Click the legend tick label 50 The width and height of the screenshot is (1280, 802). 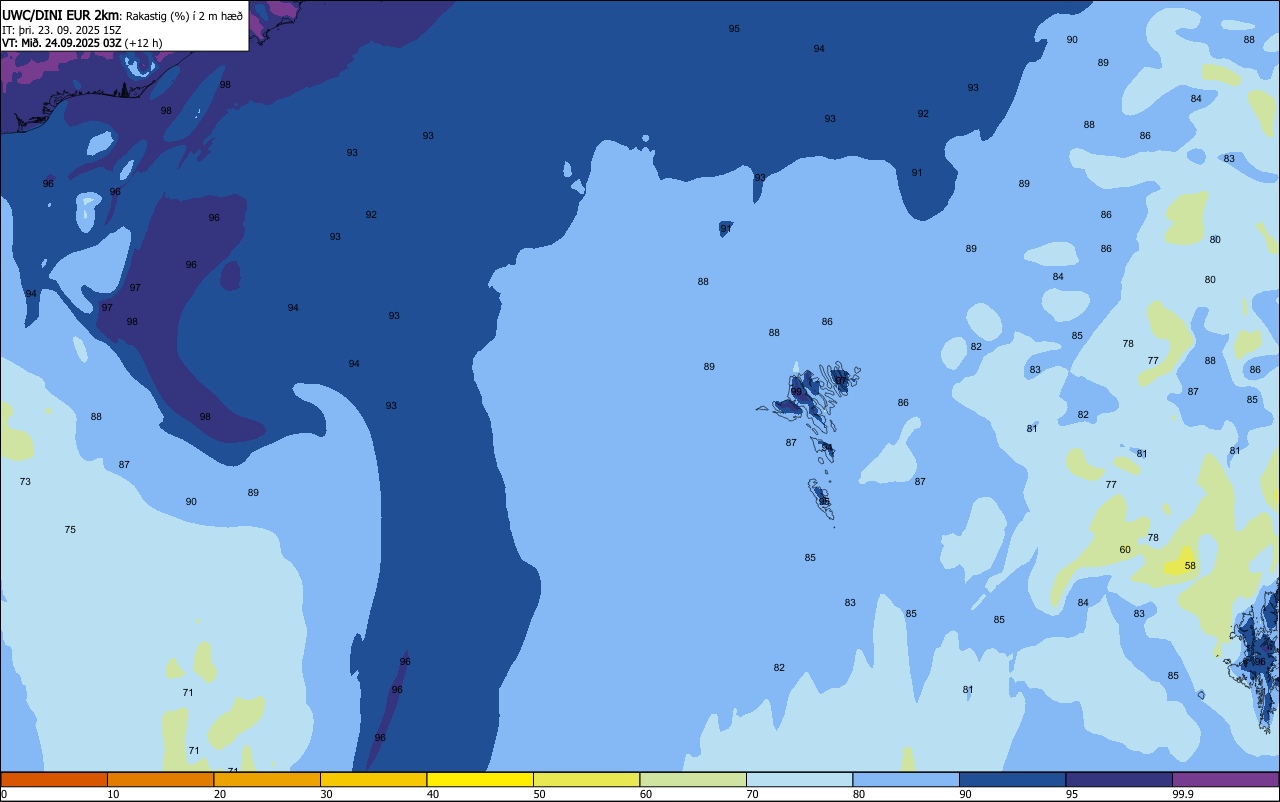539,794
